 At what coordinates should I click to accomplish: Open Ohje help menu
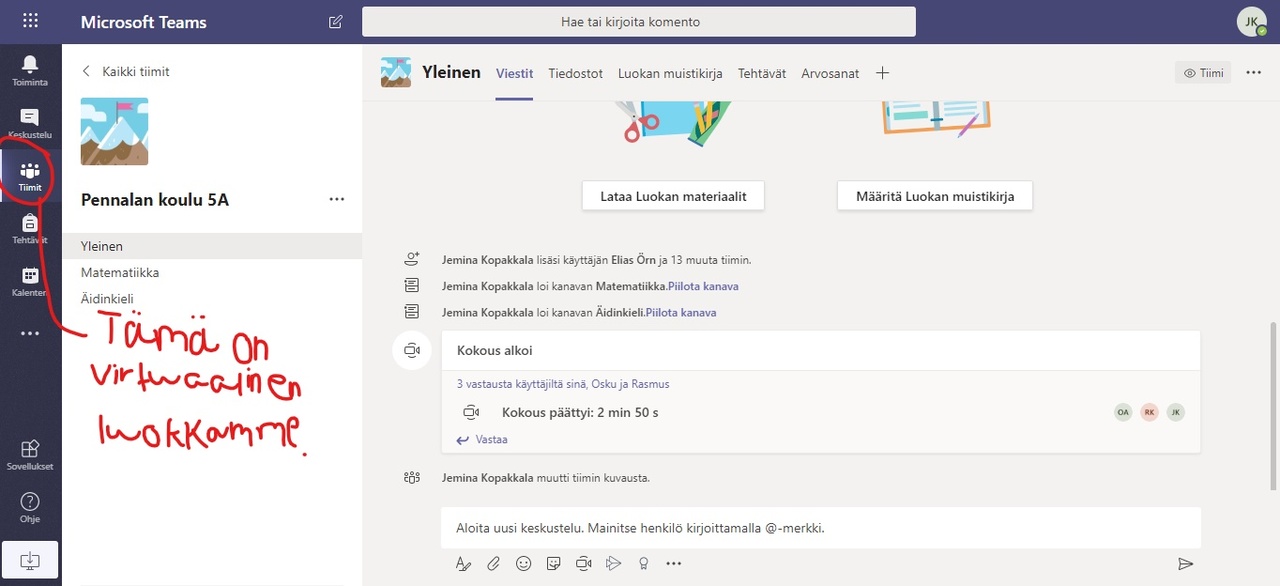(x=30, y=506)
